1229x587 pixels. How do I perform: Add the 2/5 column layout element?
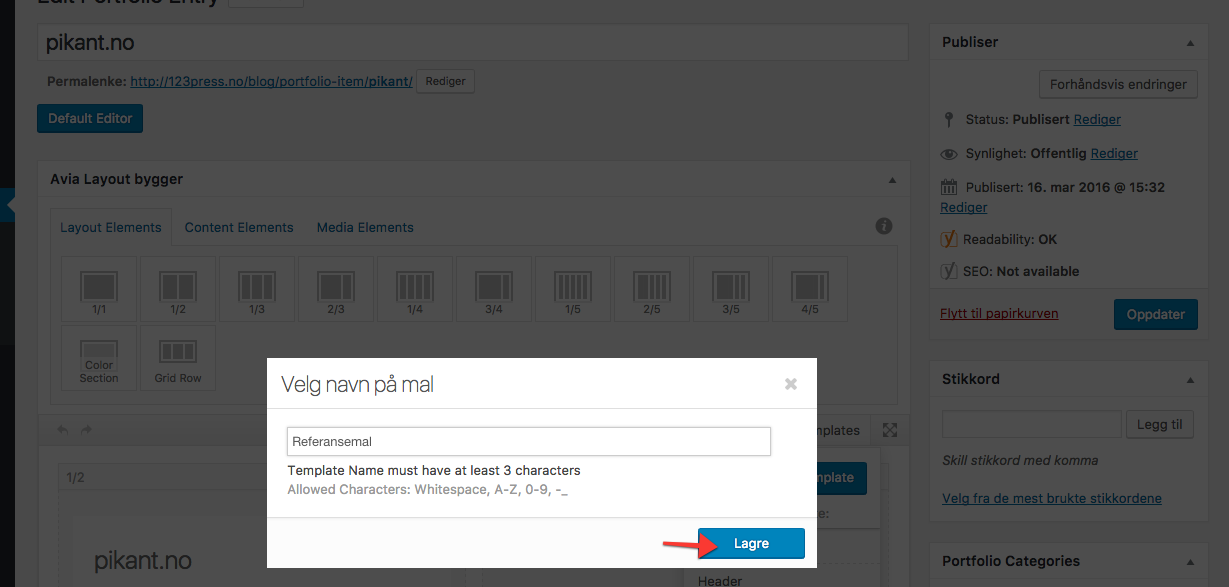tap(652, 289)
